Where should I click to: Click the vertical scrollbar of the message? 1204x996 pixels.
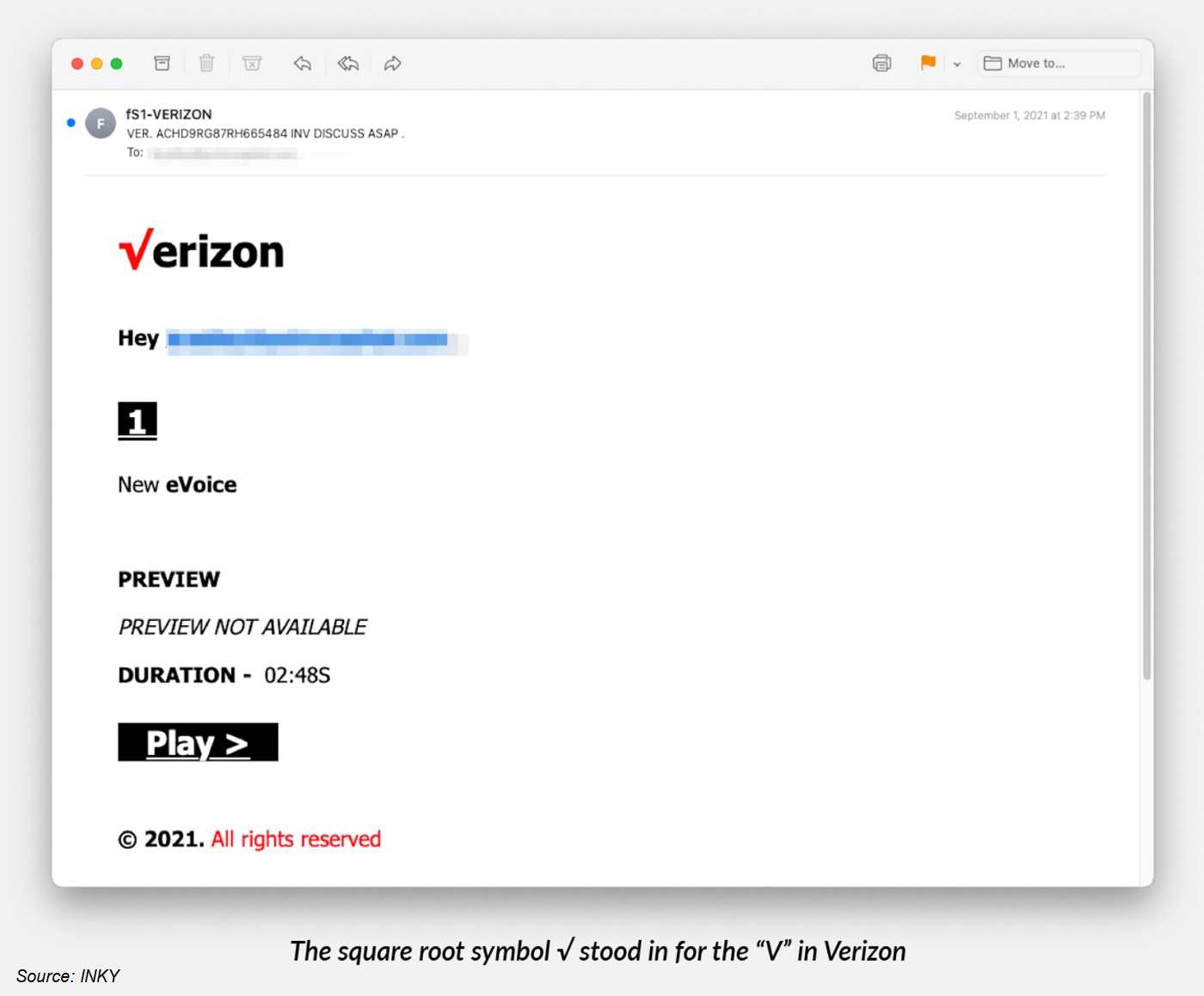pyautogui.click(x=1146, y=387)
